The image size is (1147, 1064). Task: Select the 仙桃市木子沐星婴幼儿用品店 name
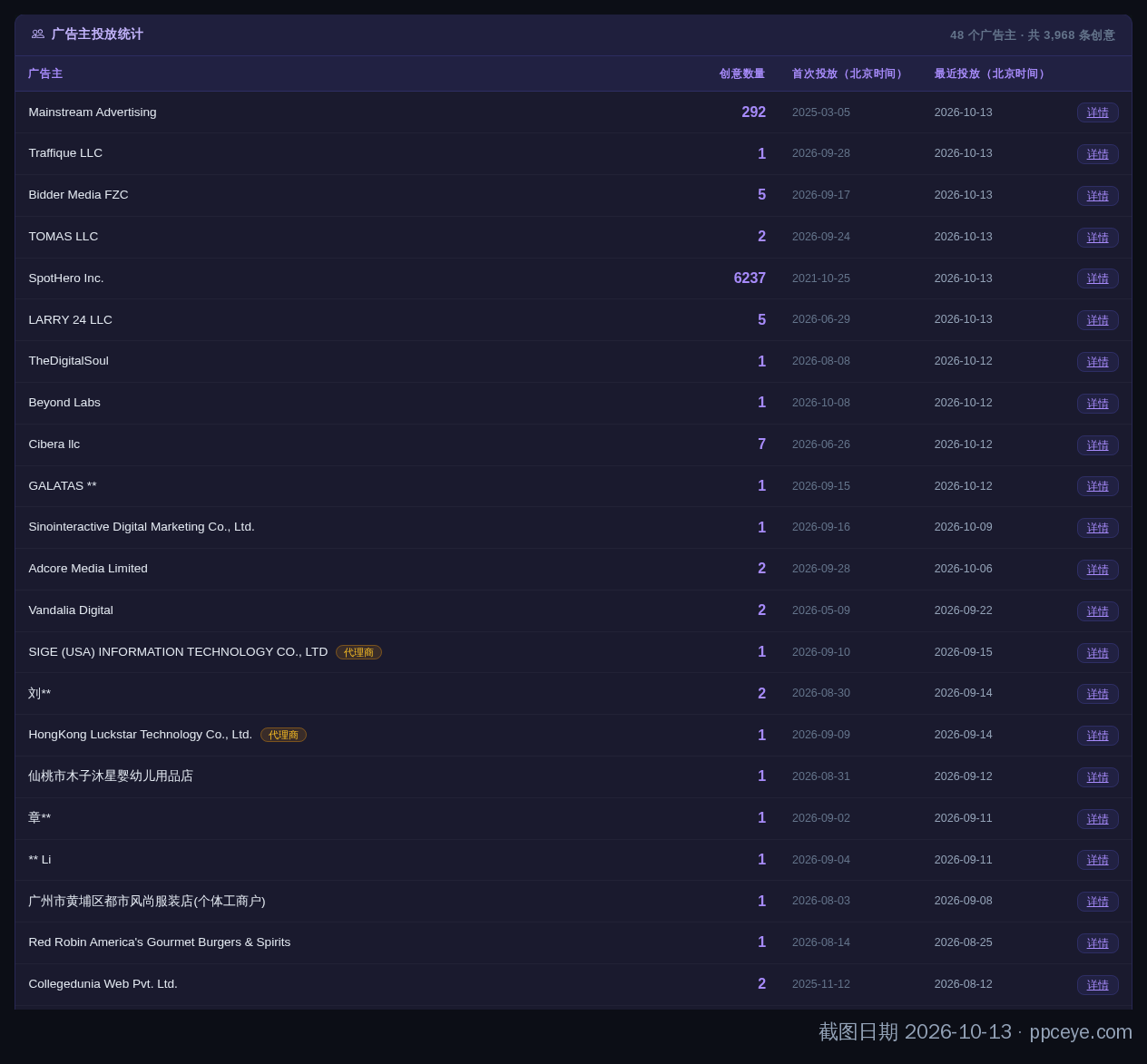pyautogui.click(x=111, y=776)
